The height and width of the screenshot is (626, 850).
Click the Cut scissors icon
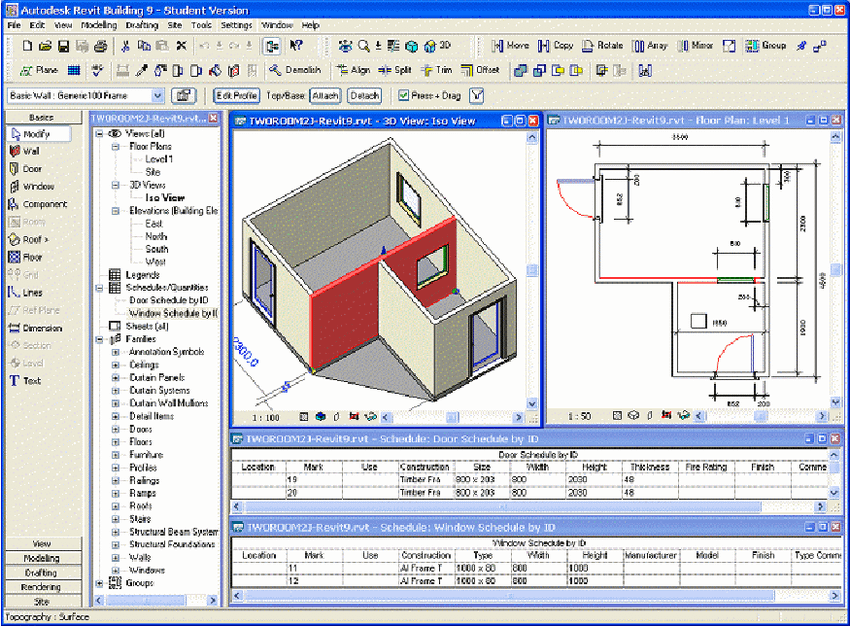(125, 46)
